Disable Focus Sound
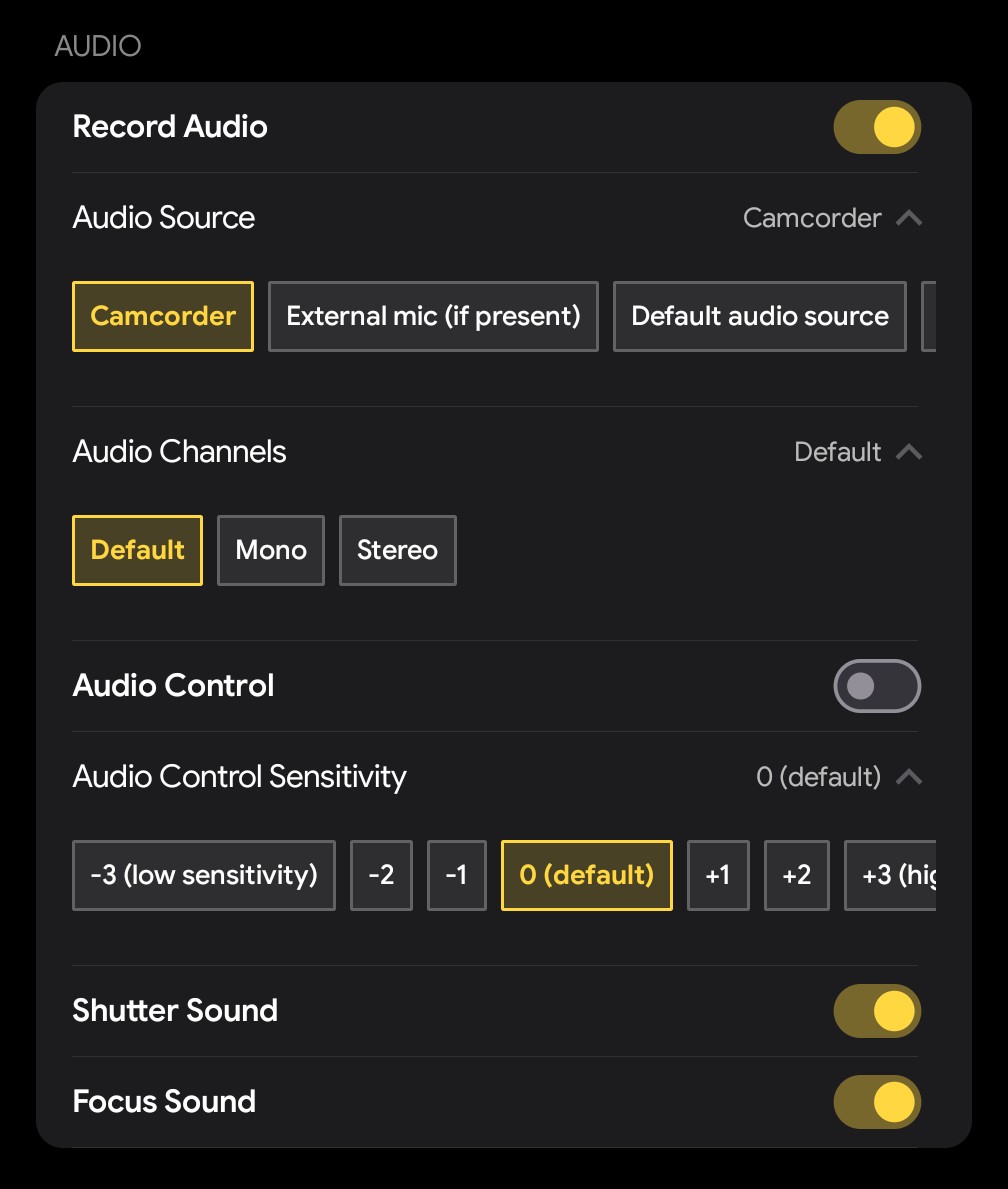Viewport: 1008px width, 1189px height. point(877,1101)
